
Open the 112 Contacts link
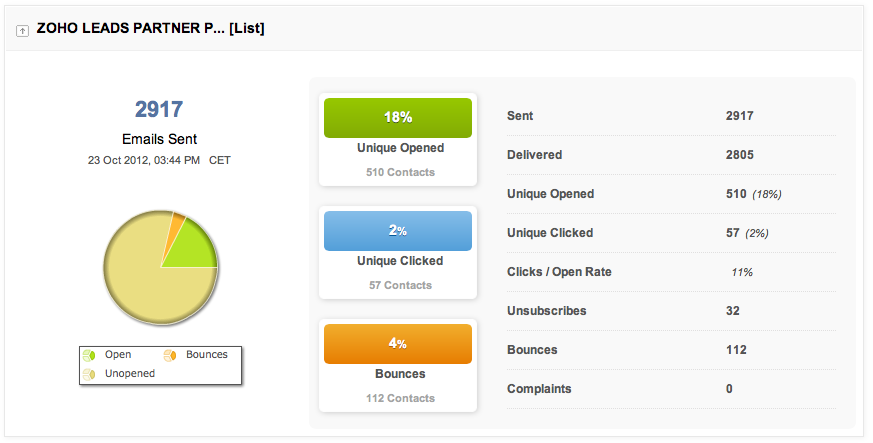[400, 398]
